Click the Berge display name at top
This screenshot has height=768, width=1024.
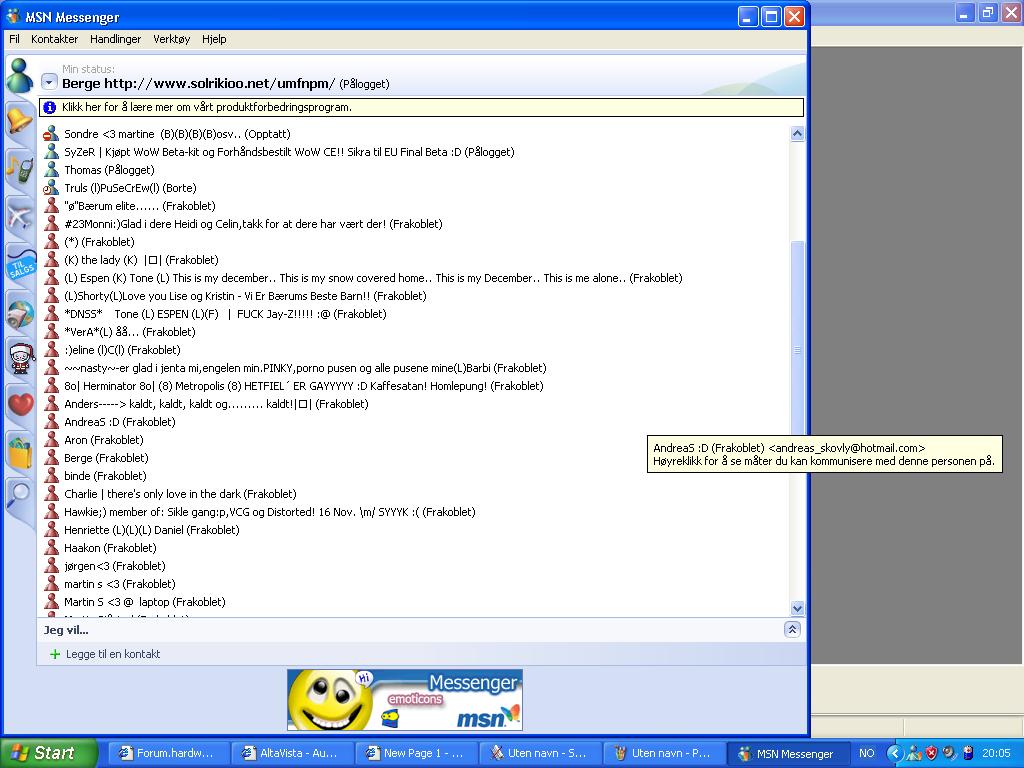199,84
